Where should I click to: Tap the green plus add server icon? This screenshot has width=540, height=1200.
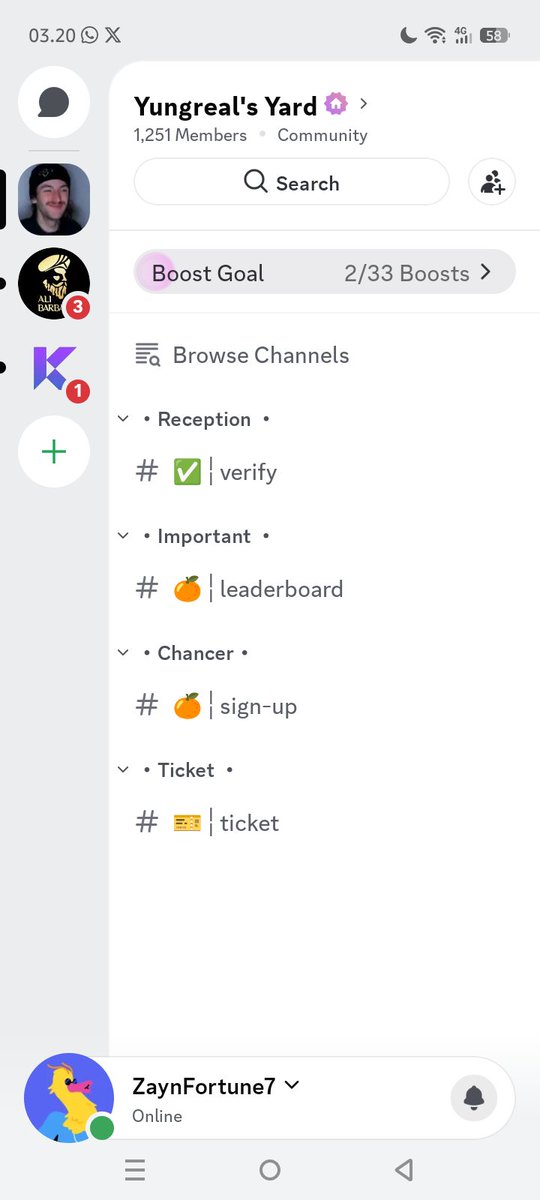tap(54, 452)
